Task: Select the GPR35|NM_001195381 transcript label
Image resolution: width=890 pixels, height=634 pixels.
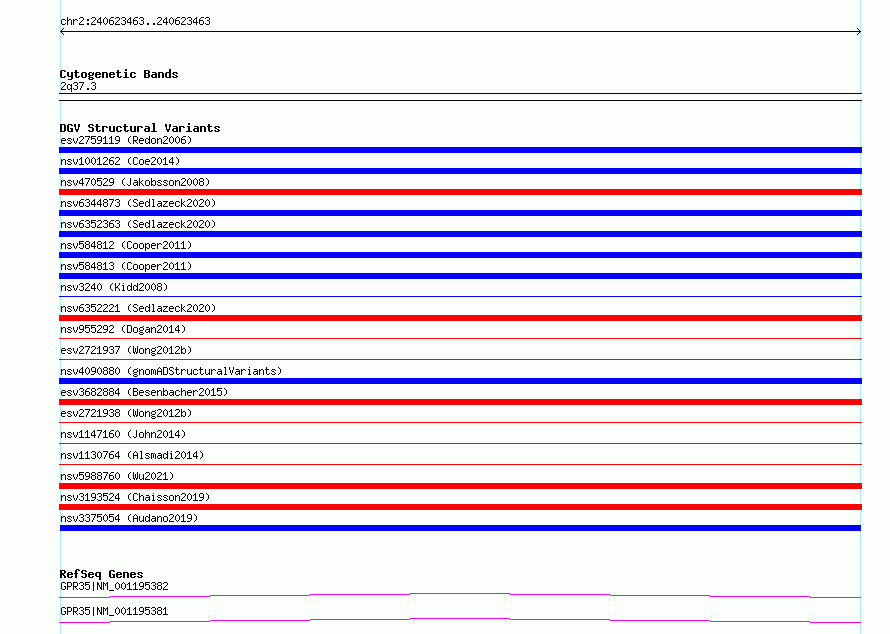Action: pos(114,611)
